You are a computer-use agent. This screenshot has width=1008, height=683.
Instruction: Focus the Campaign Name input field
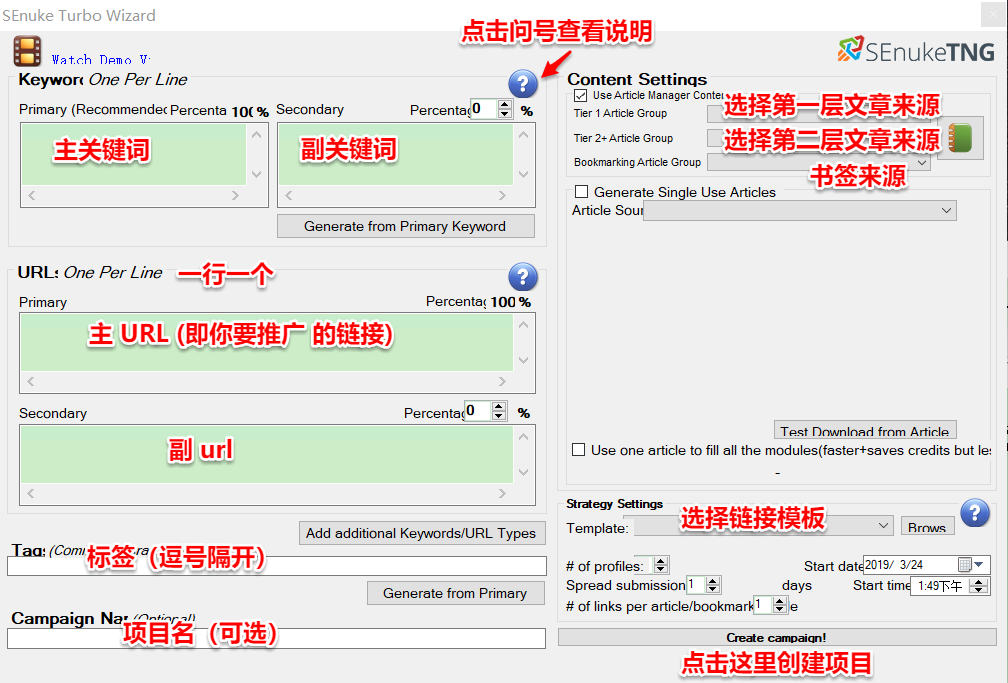276,639
